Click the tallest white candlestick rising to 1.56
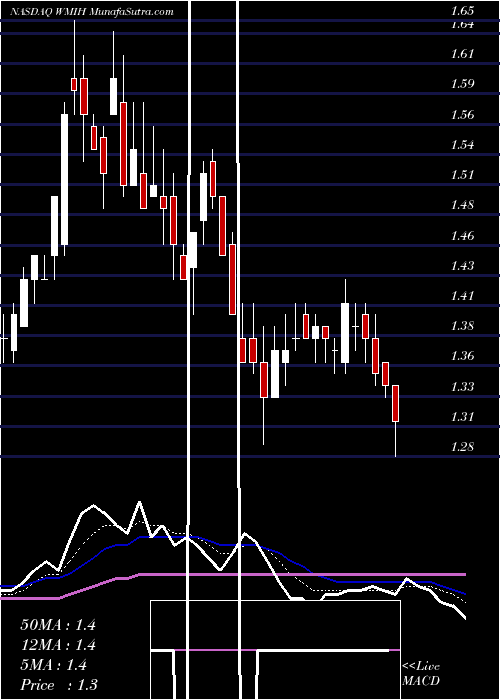 [x=65, y=179]
